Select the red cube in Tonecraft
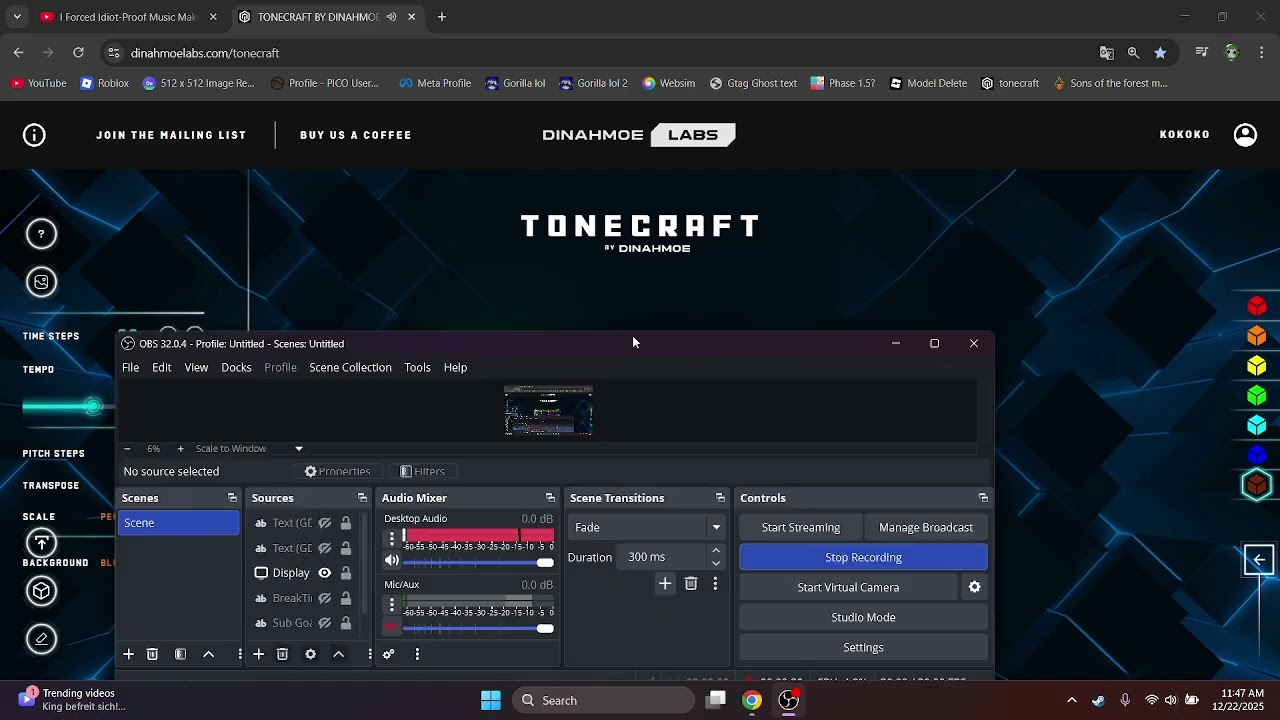Viewport: 1280px width, 720px height. (x=1257, y=306)
